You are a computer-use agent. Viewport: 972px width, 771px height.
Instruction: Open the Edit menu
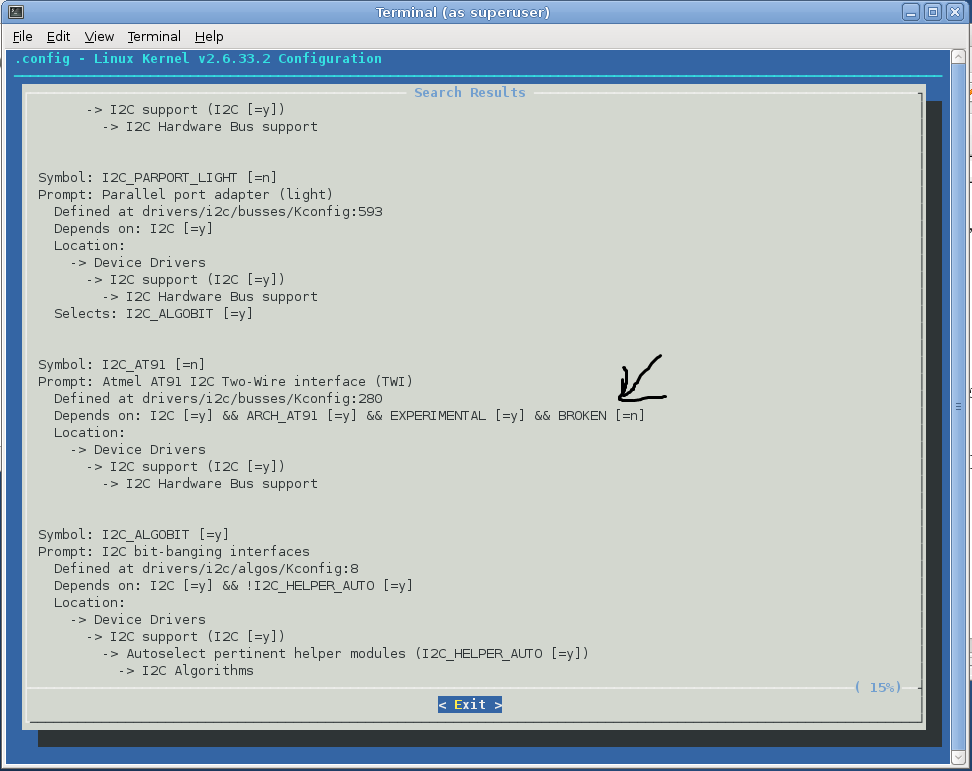[58, 37]
